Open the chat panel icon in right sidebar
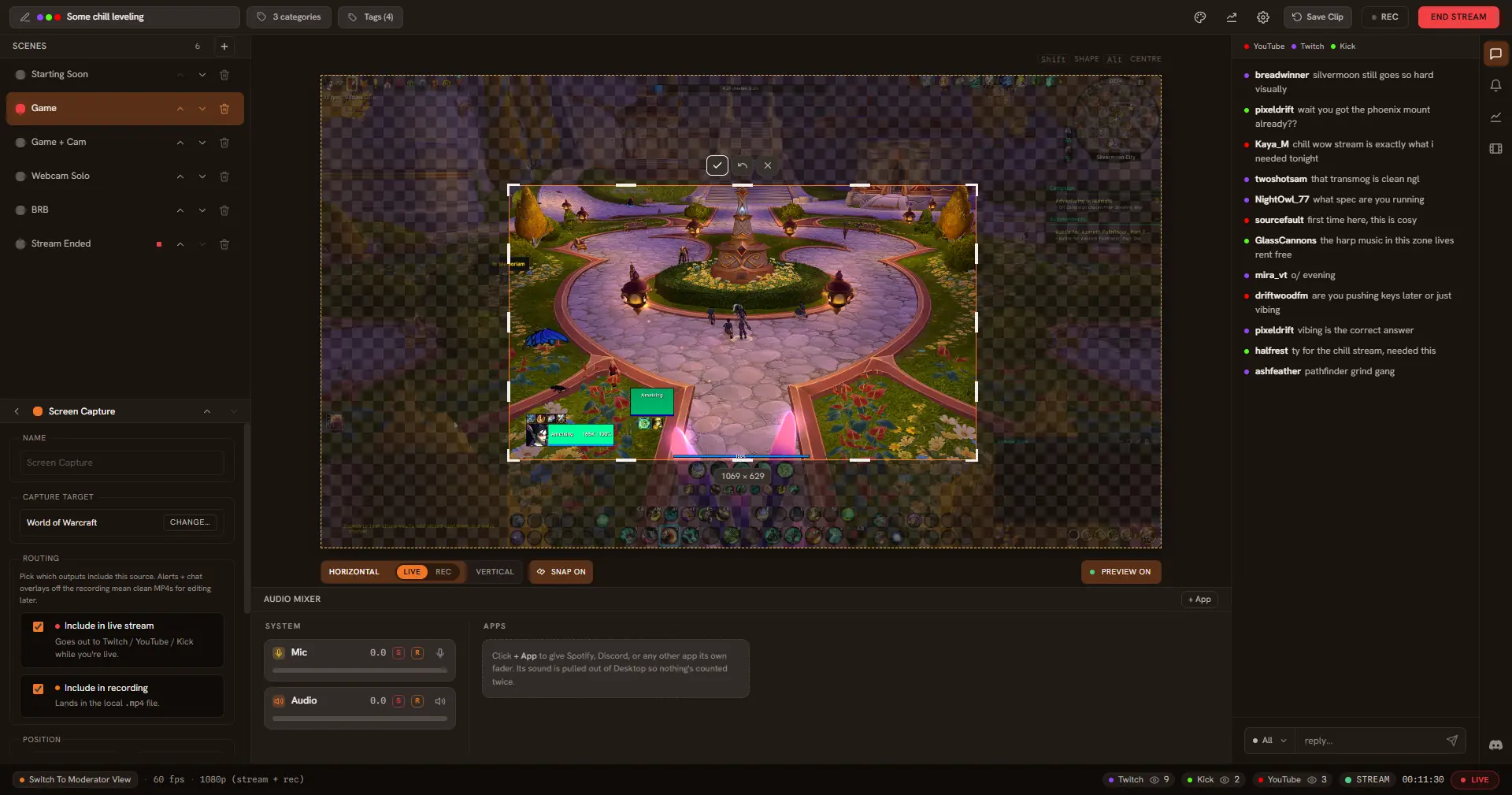The height and width of the screenshot is (795, 1512). (1495, 54)
